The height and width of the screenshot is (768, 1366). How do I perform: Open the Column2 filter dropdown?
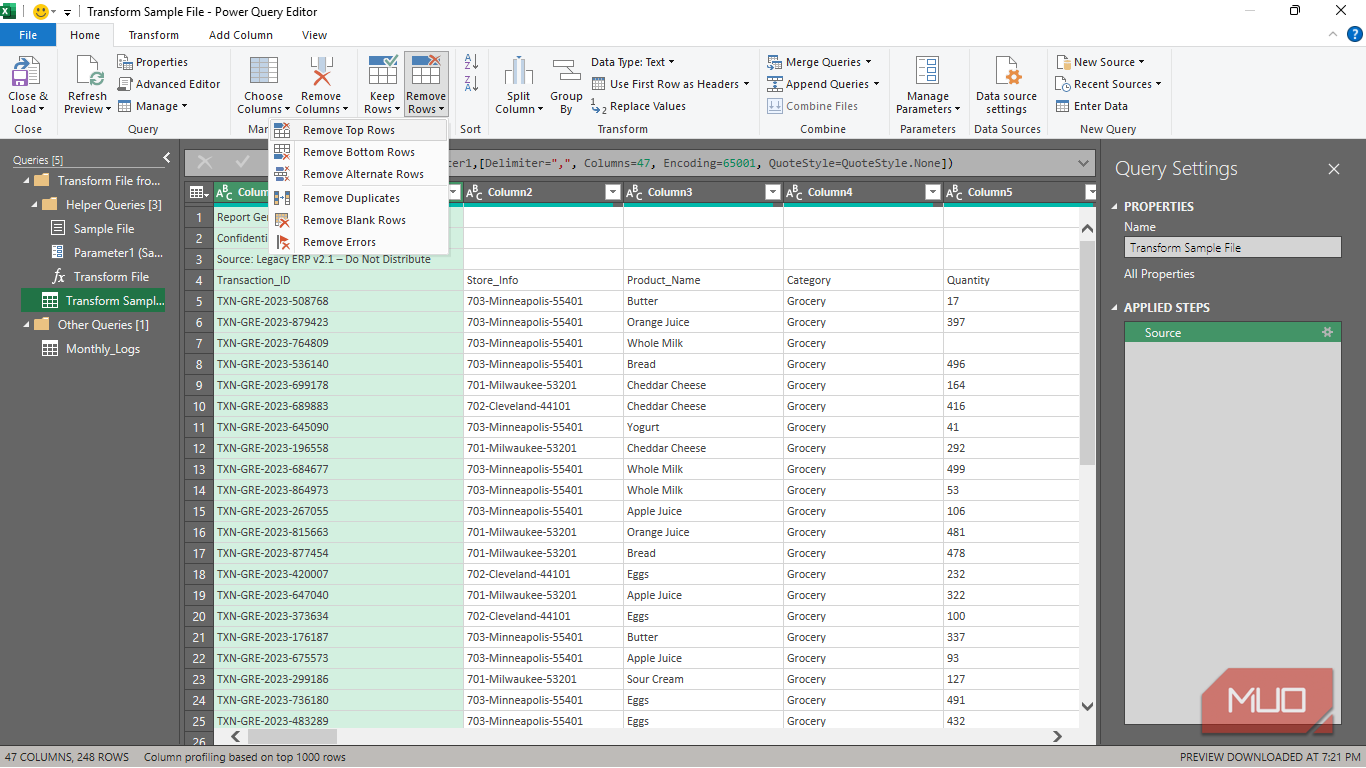(613, 192)
